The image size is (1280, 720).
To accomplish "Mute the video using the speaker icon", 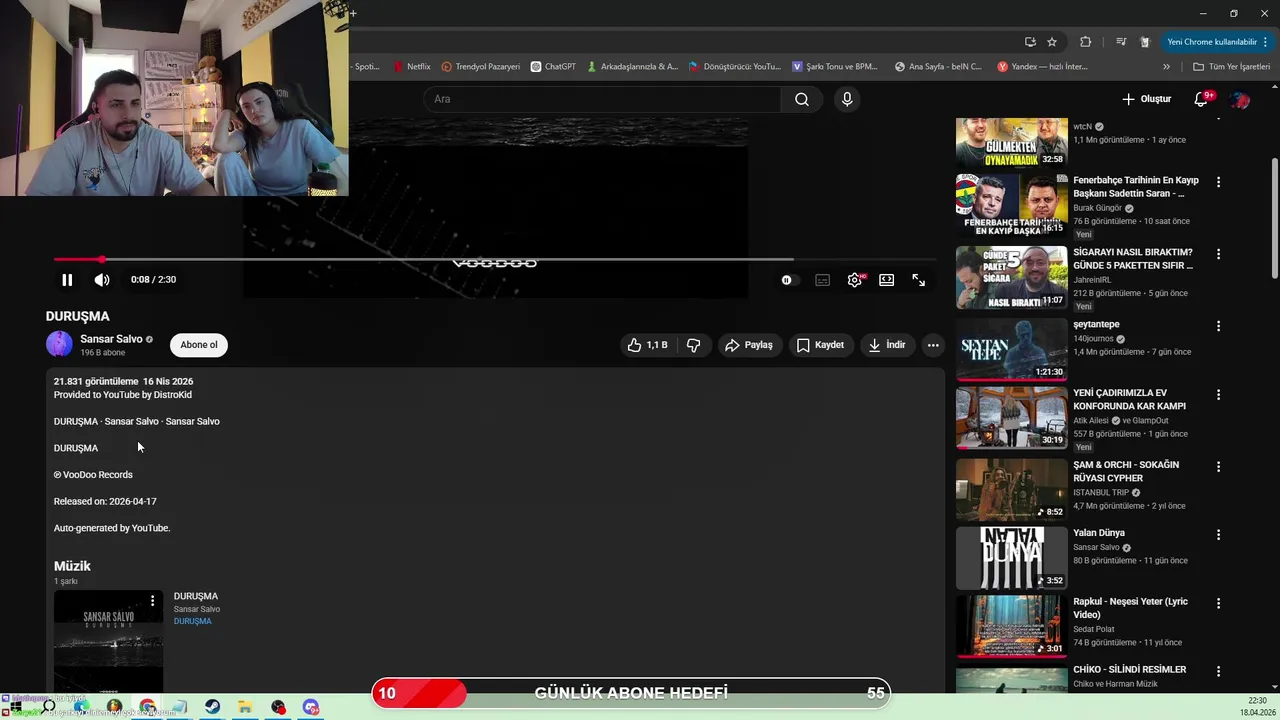I will pos(102,280).
